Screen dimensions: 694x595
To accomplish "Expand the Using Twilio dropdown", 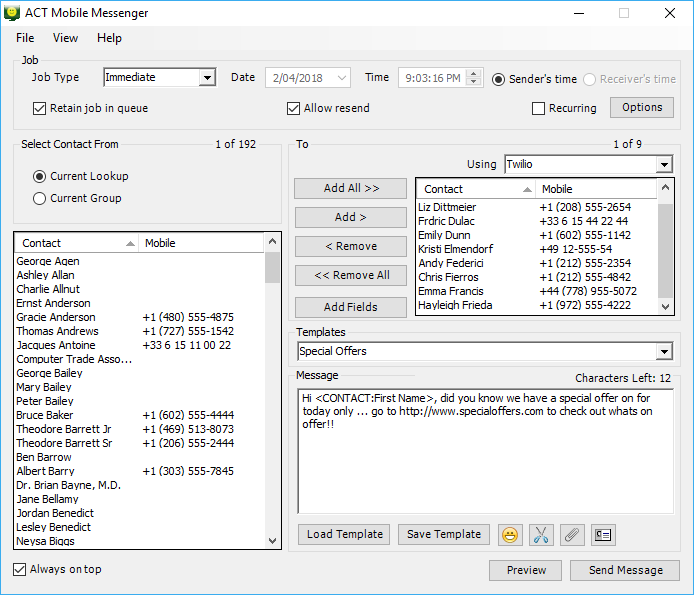I will 664,165.
